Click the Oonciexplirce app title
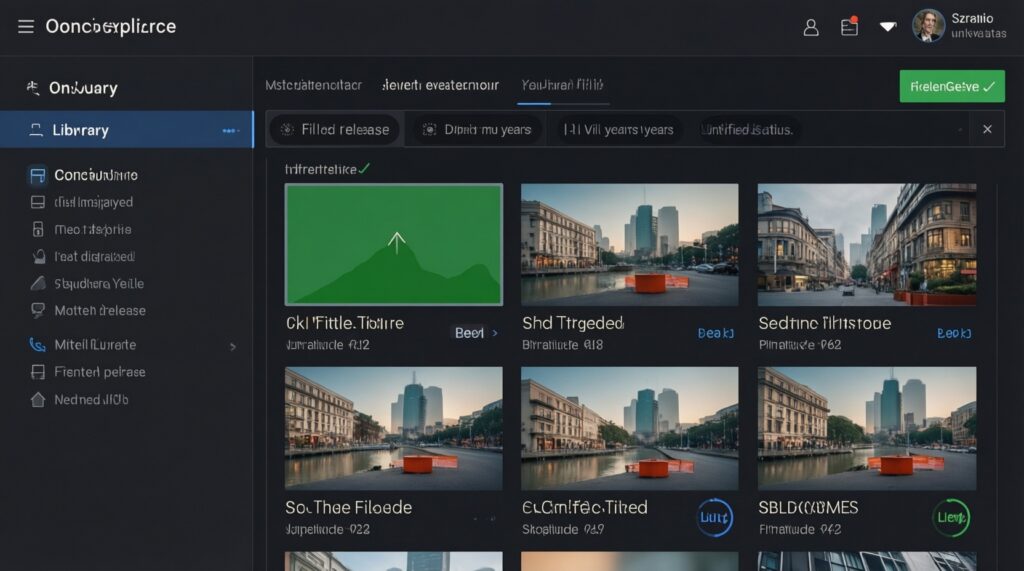 click(x=111, y=26)
